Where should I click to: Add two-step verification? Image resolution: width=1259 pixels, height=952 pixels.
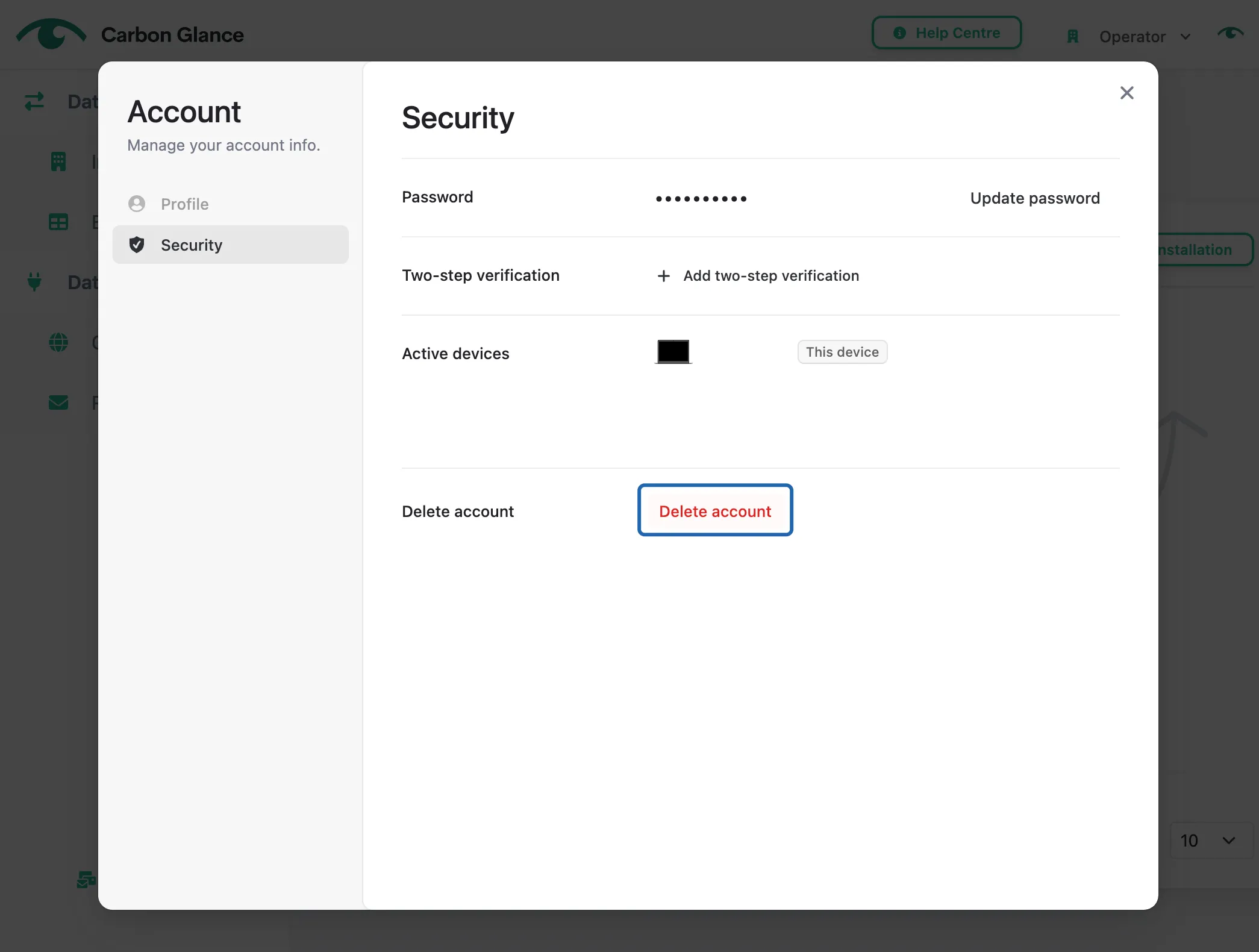(x=758, y=275)
